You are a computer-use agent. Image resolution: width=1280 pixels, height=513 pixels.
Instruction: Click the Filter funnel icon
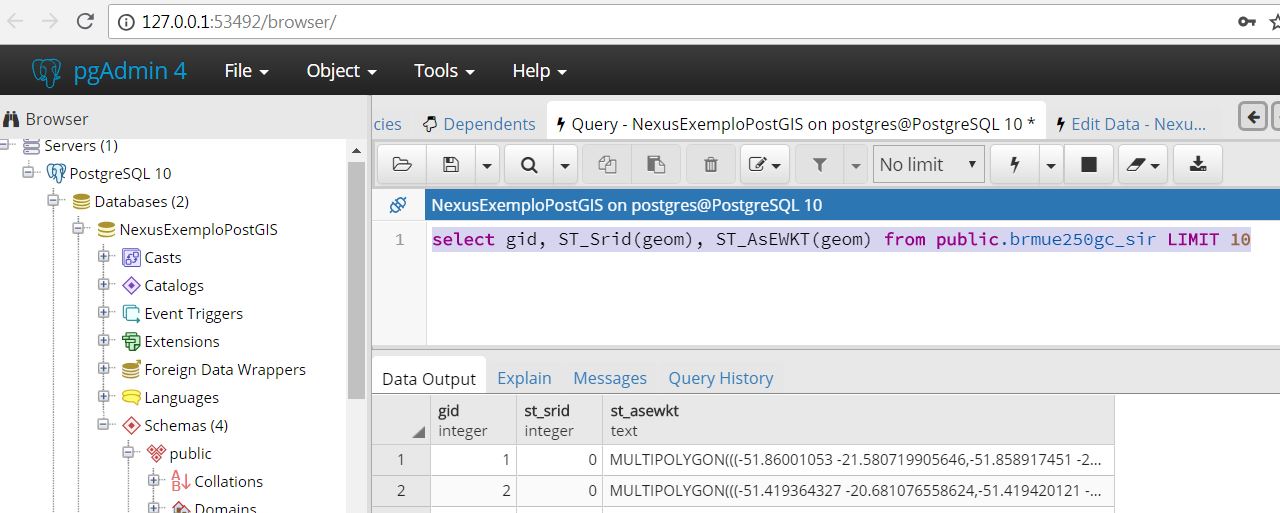tap(820, 164)
